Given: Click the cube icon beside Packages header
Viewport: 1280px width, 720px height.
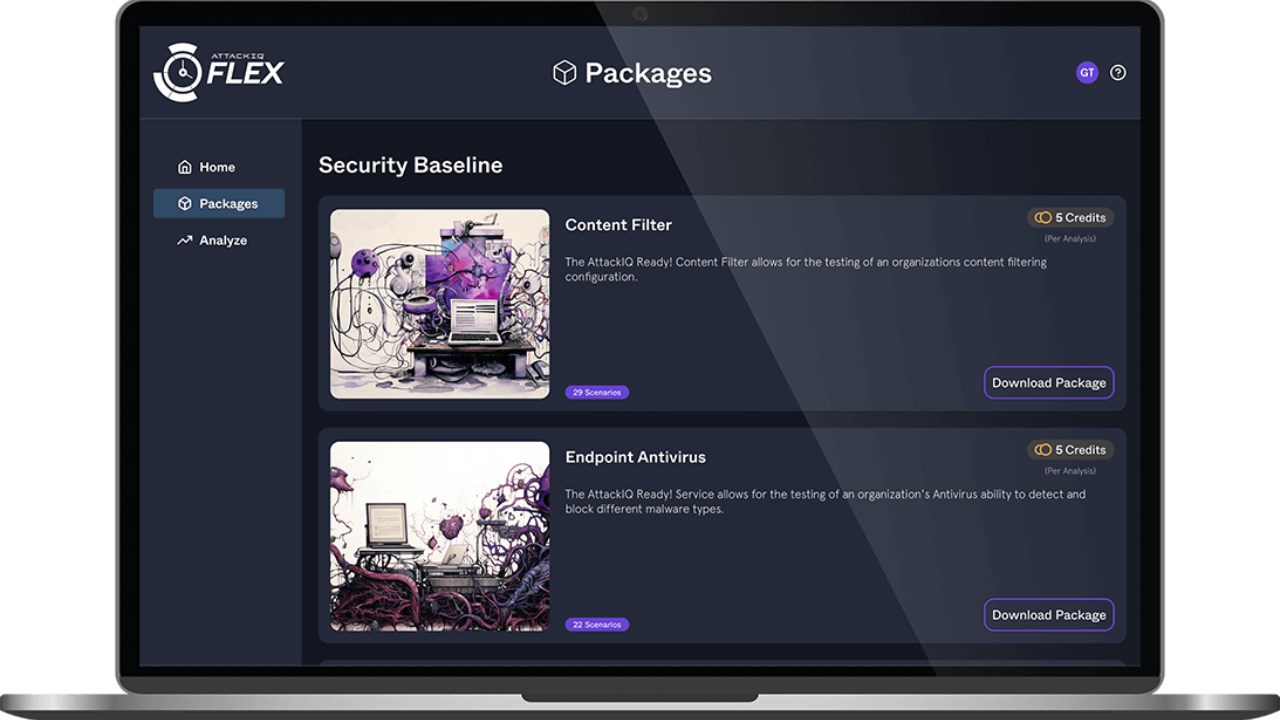Looking at the screenshot, I should [x=565, y=73].
